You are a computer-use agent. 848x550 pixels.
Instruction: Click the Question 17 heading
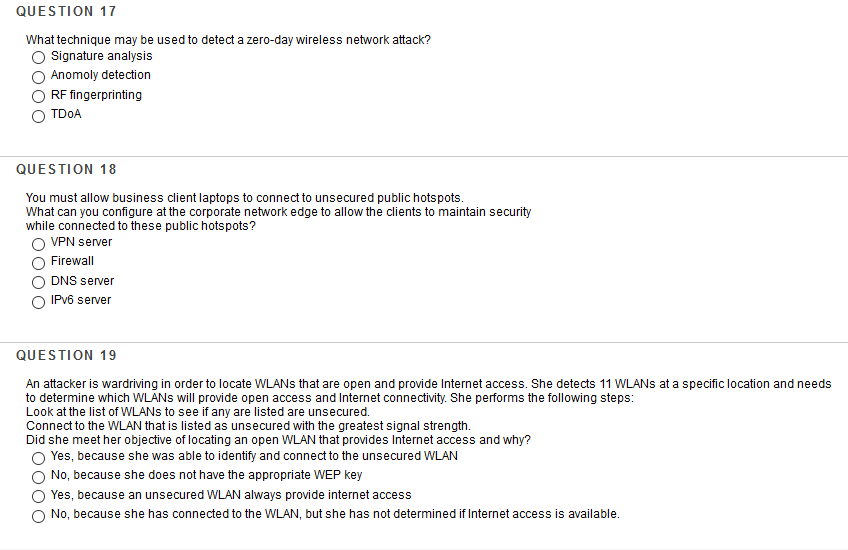point(66,11)
